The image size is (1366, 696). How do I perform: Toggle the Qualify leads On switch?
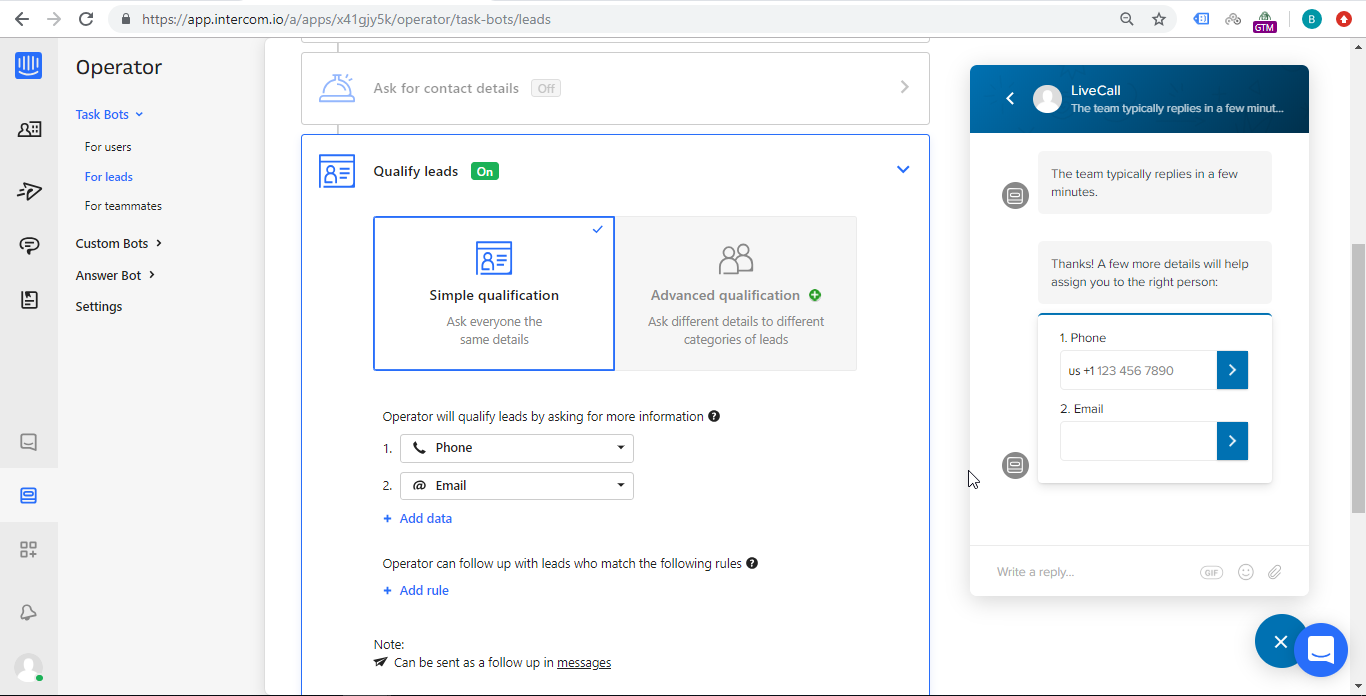485,171
